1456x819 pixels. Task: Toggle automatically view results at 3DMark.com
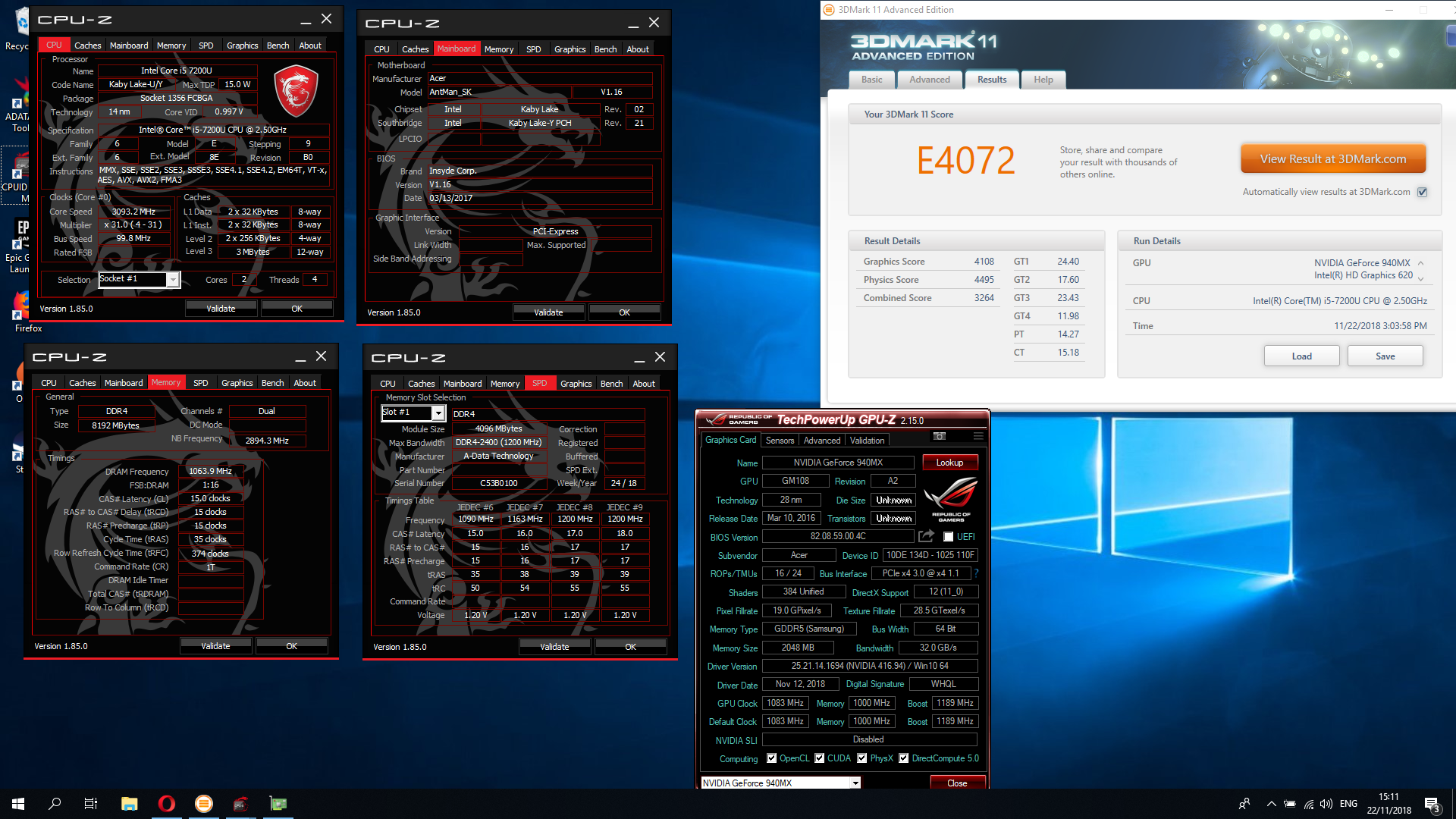(1423, 192)
